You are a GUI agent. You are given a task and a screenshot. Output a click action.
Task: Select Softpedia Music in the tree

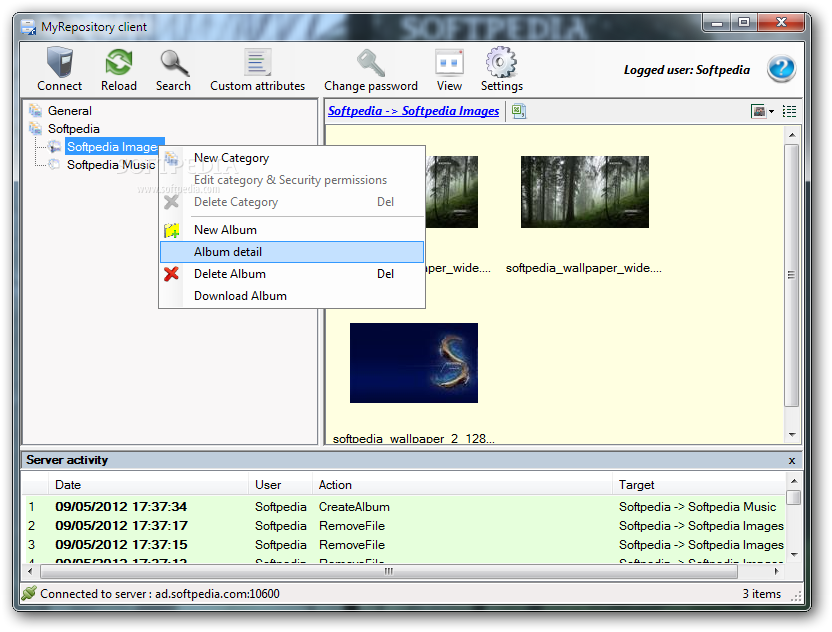pos(111,165)
